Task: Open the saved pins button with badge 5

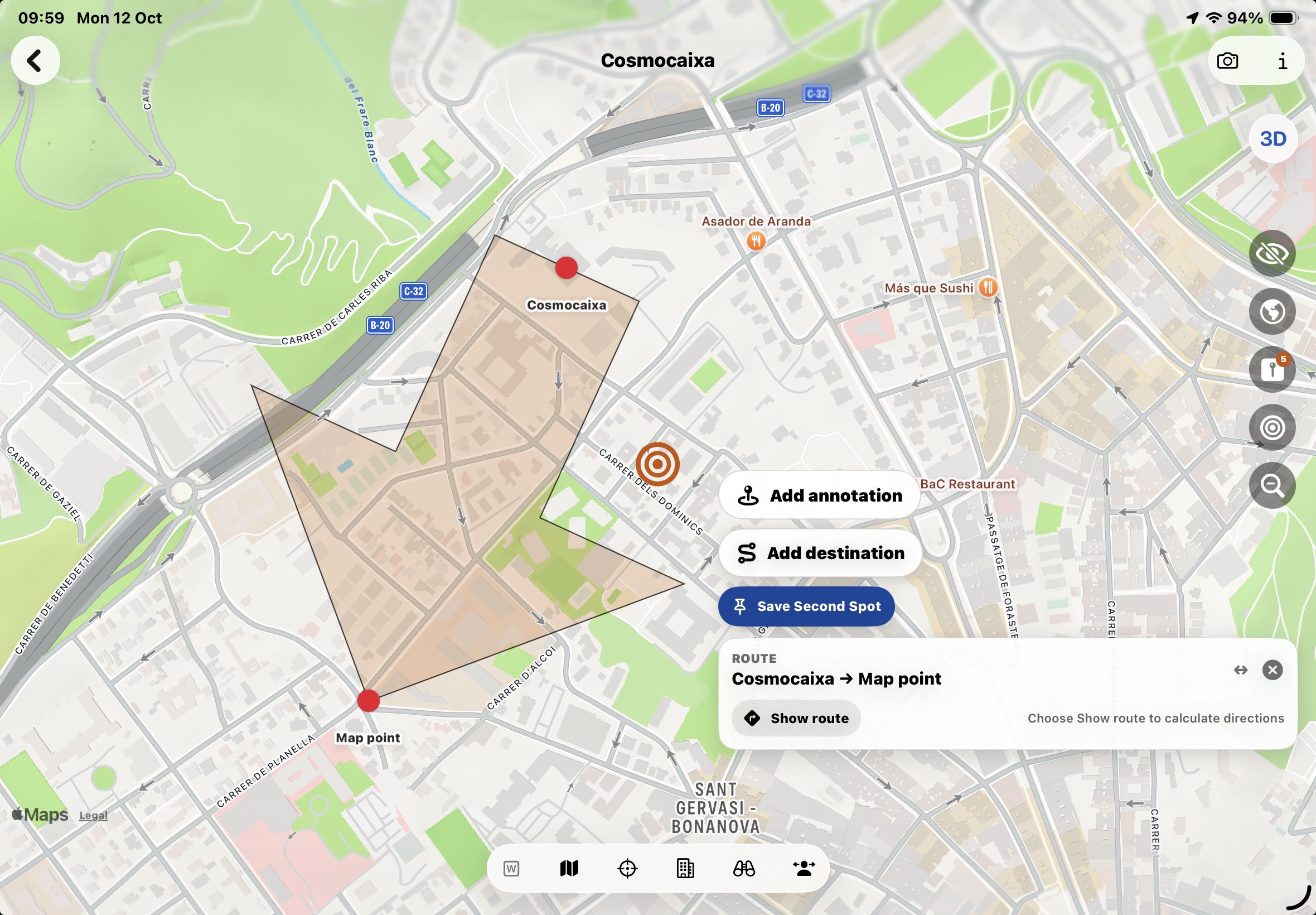Action: (x=1272, y=369)
